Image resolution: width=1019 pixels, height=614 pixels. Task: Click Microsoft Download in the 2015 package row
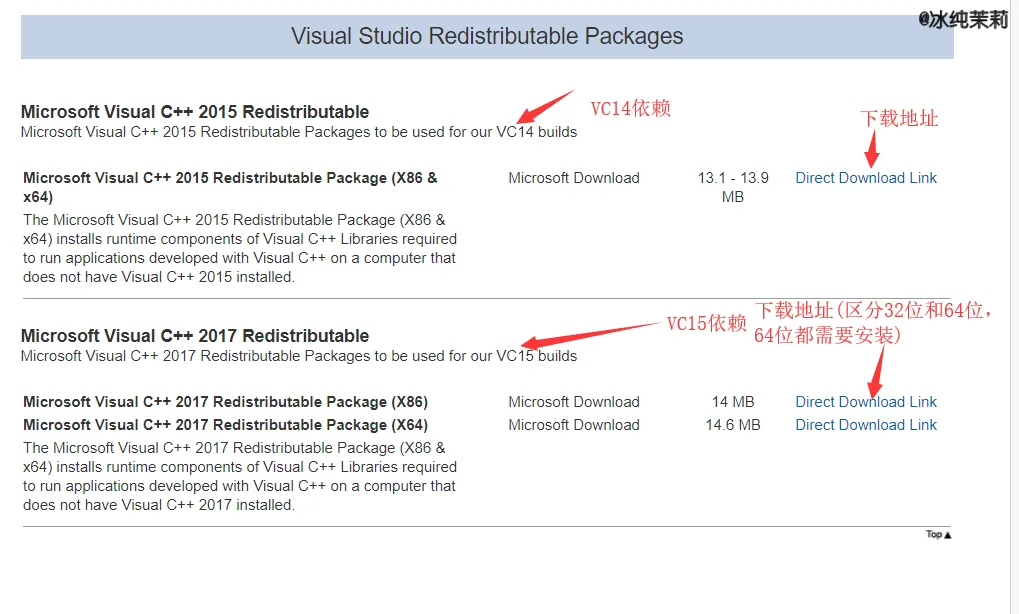[x=574, y=178]
